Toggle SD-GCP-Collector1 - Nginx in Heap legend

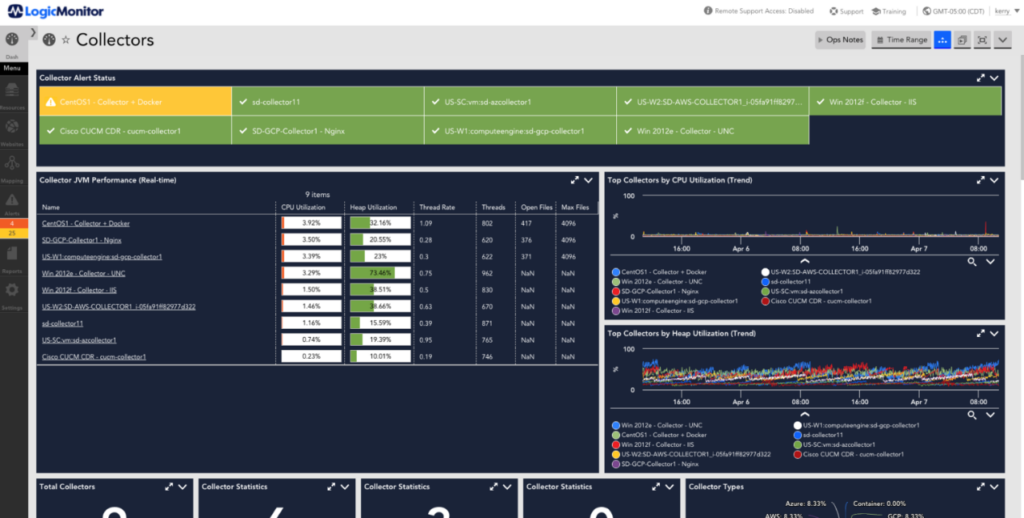pos(655,464)
